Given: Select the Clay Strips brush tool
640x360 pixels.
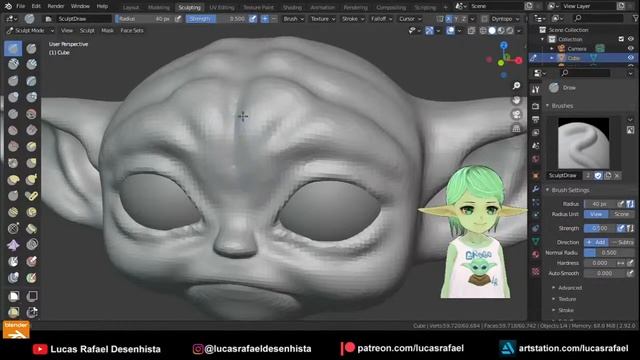Looking at the screenshot, I should pyautogui.click(x=31, y=64).
